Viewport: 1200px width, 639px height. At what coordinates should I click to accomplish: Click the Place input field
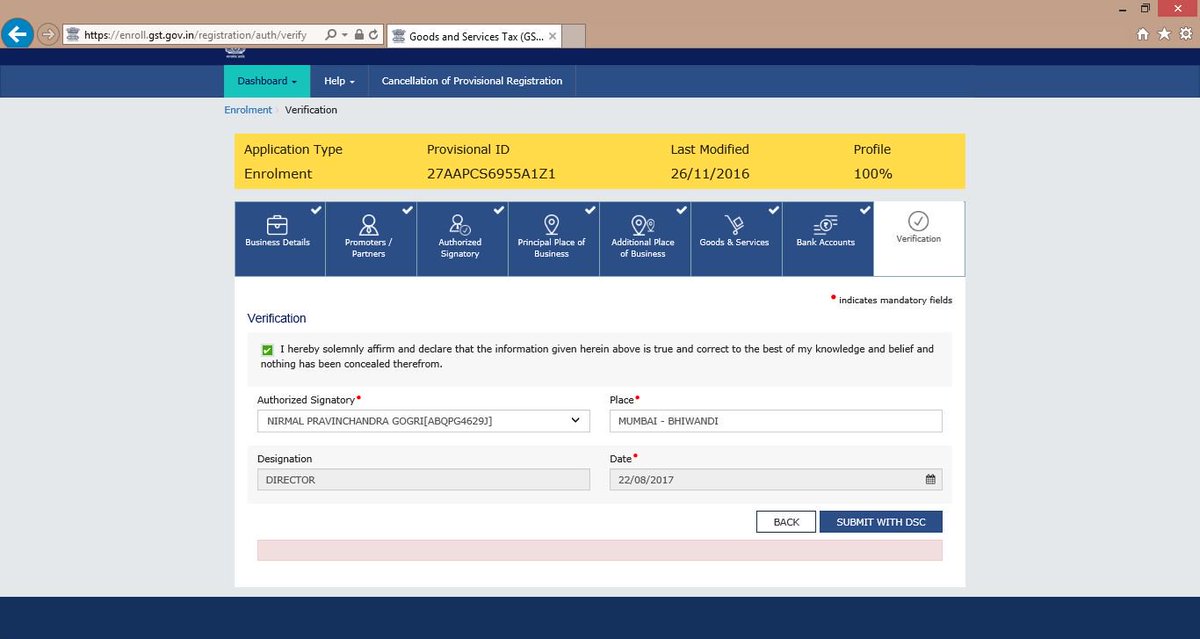coord(776,421)
